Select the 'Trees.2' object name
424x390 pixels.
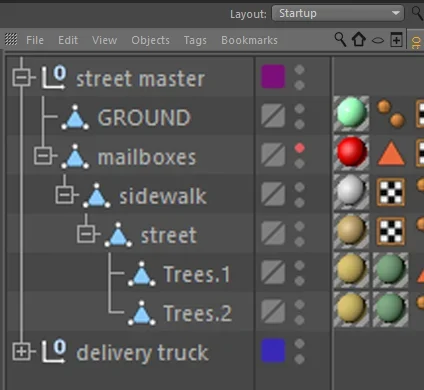(x=198, y=314)
